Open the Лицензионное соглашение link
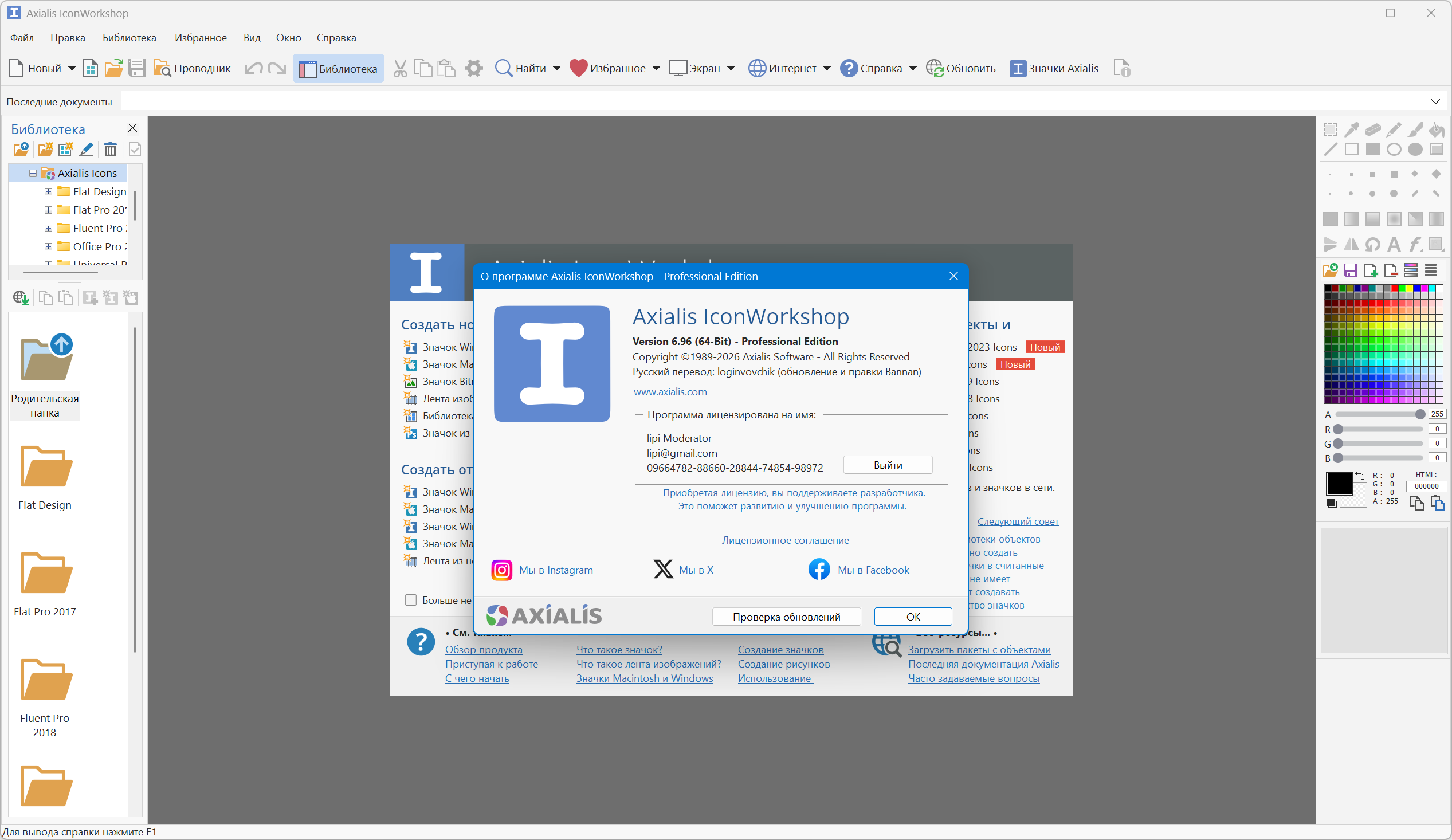The height and width of the screenshot is (840, 1452). [x=785, y=540]
